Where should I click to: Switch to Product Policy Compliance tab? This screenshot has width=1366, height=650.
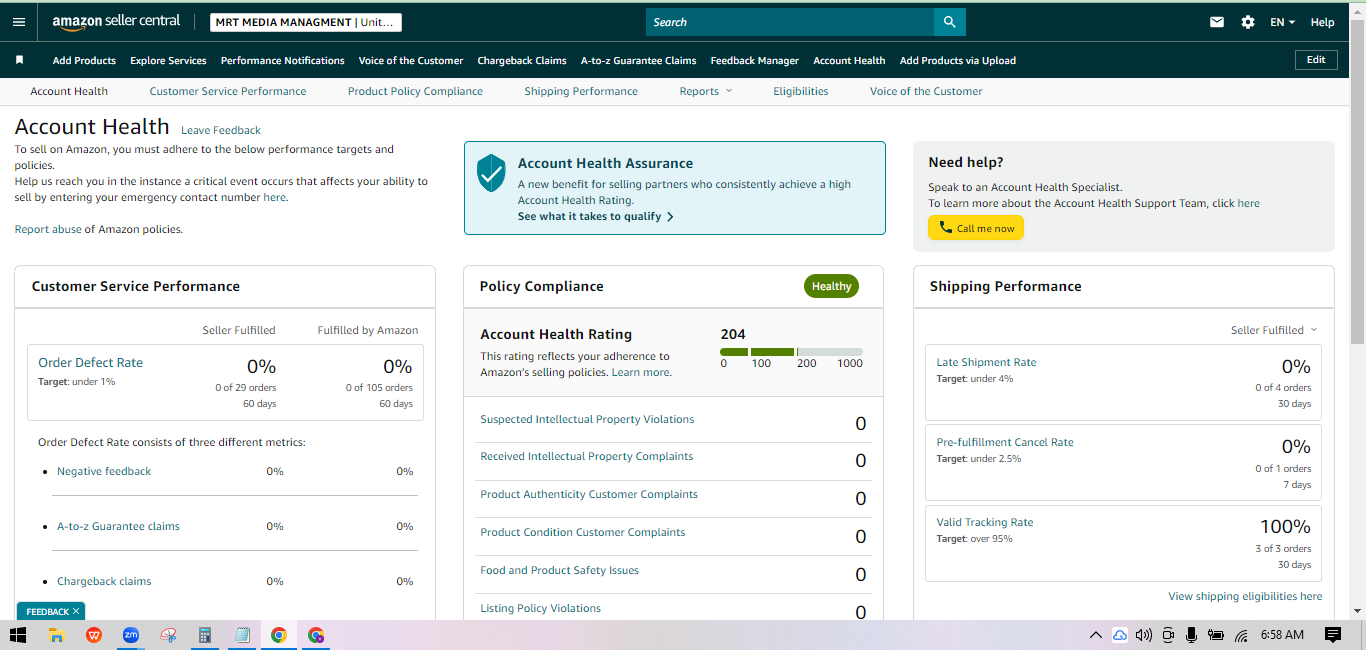415,91
